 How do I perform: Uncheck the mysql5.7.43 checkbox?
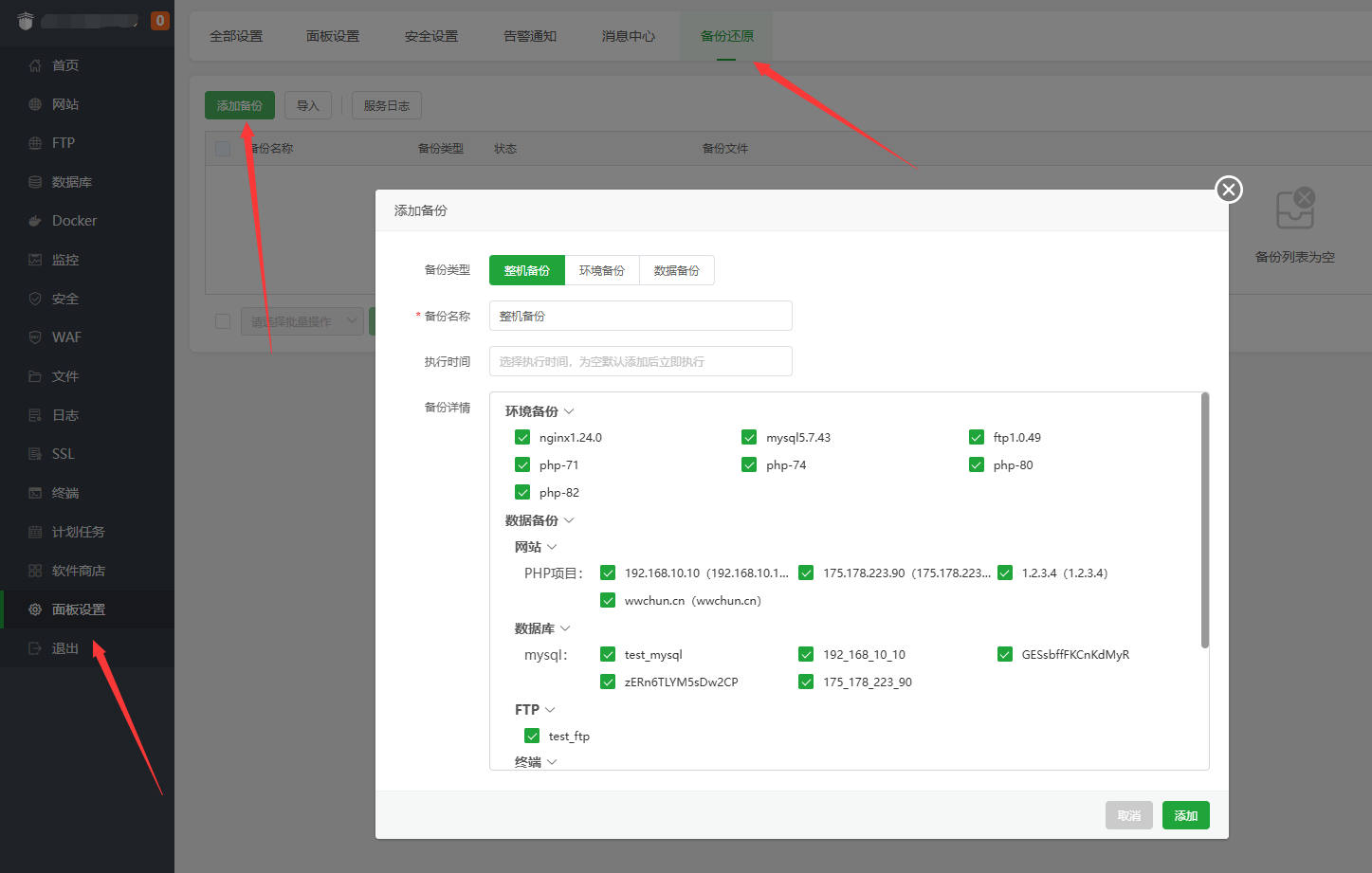tap(749, 437)
